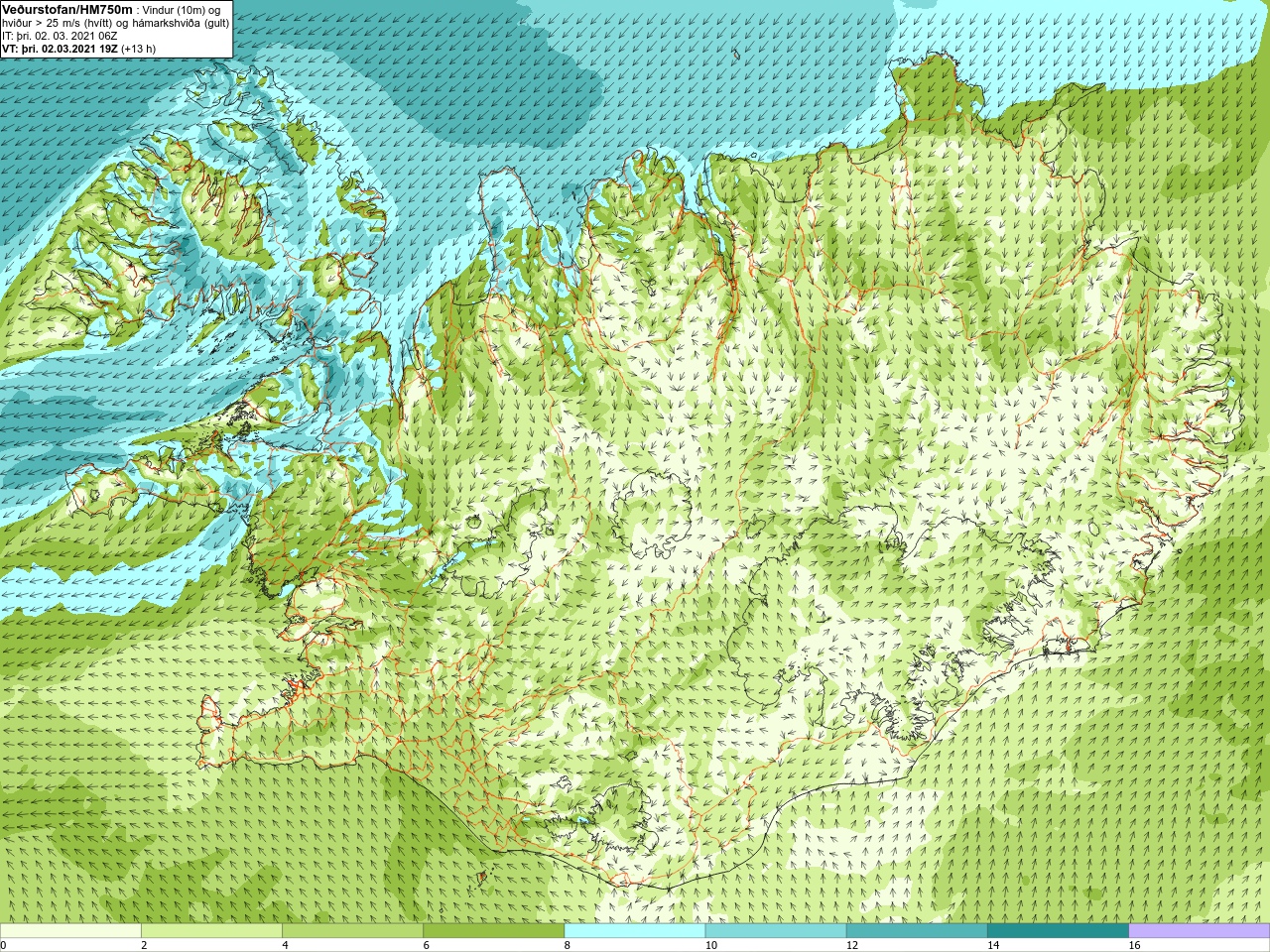The width and height of the screenshot is (1270, 952).
Task: Click the pale yellow 0–2 legend swatch
Action: (x=70, y=931)
